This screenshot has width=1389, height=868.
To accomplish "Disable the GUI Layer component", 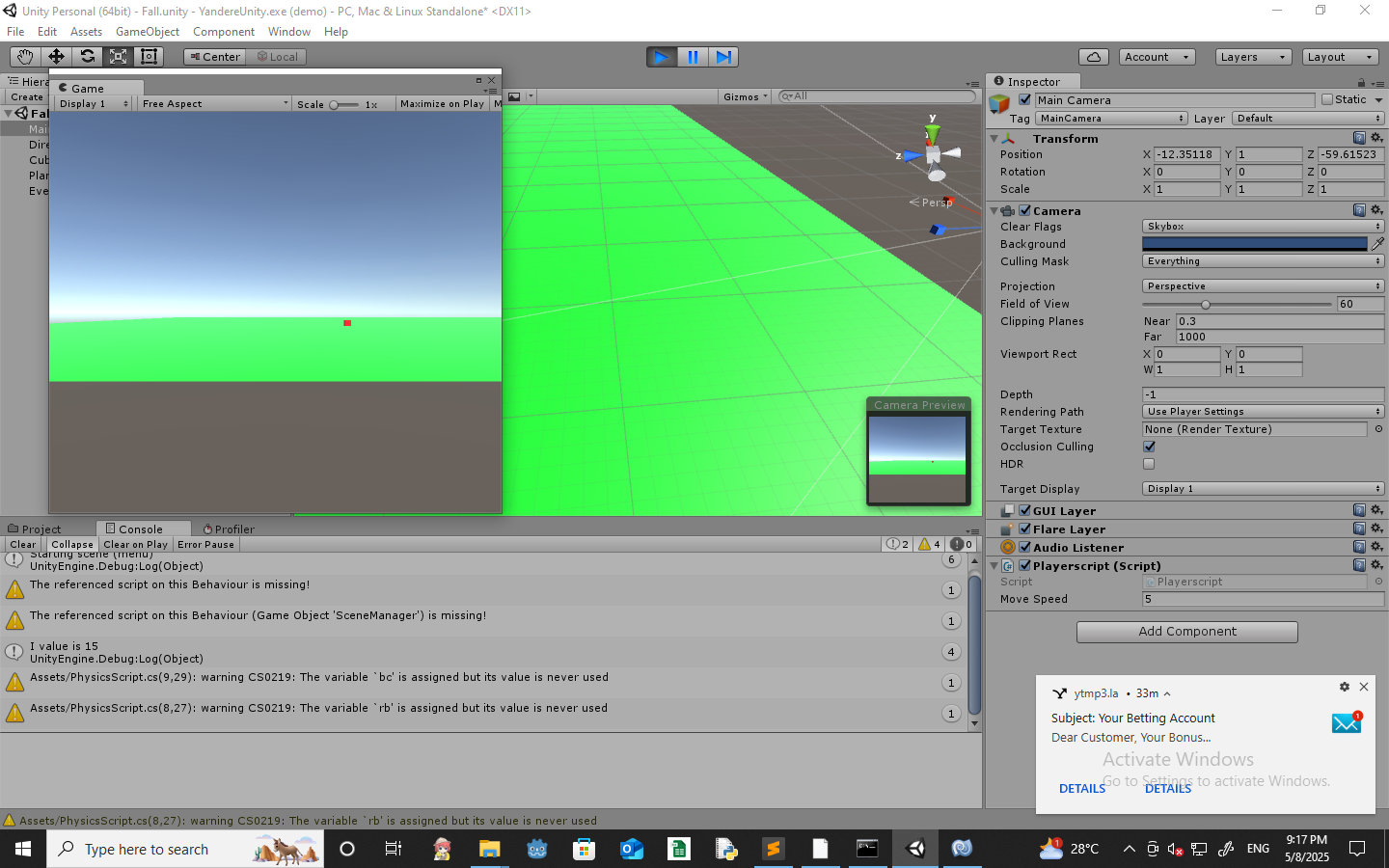I will (1025, 511).
